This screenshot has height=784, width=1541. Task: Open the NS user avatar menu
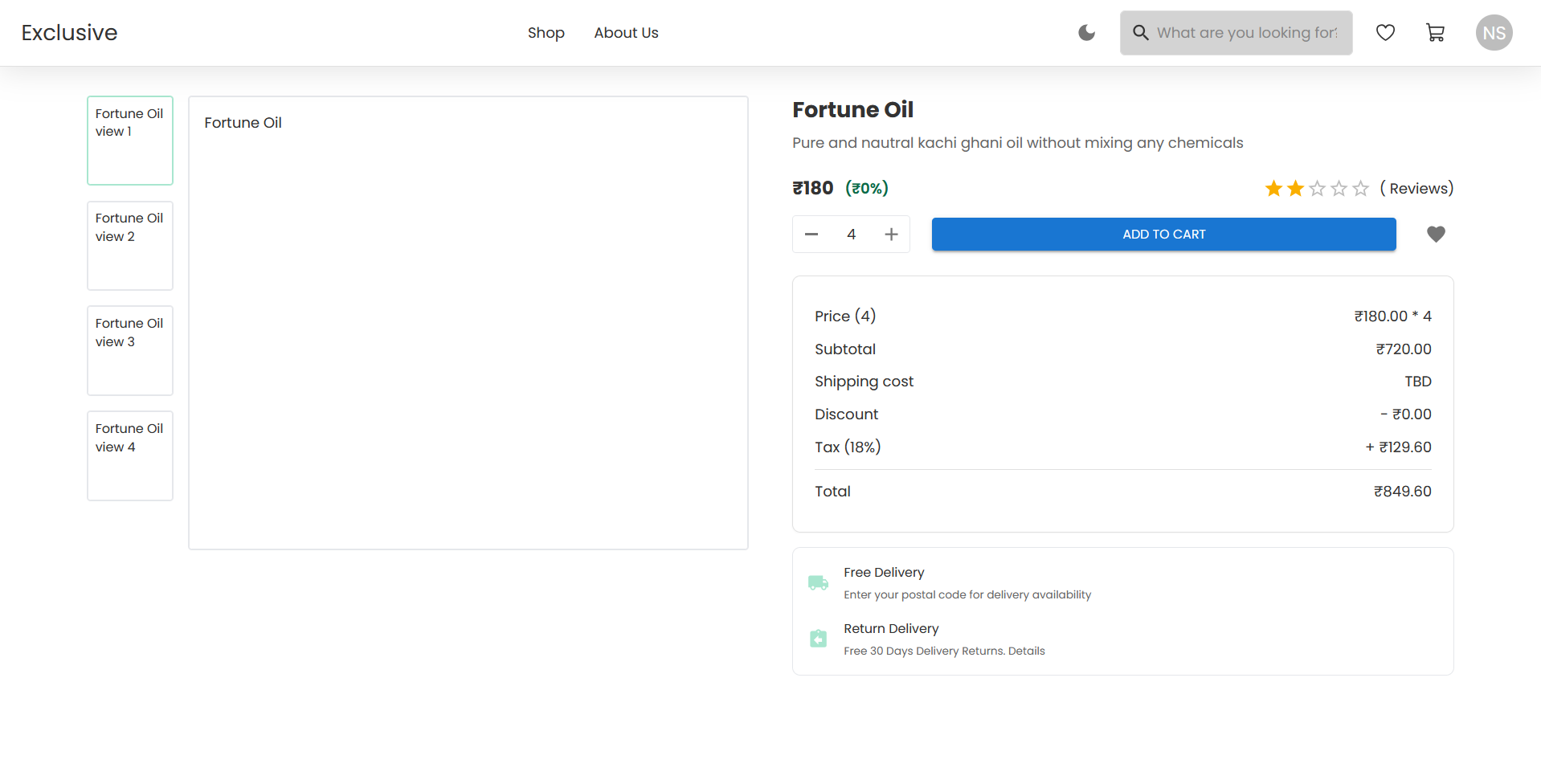(1494, 33)
